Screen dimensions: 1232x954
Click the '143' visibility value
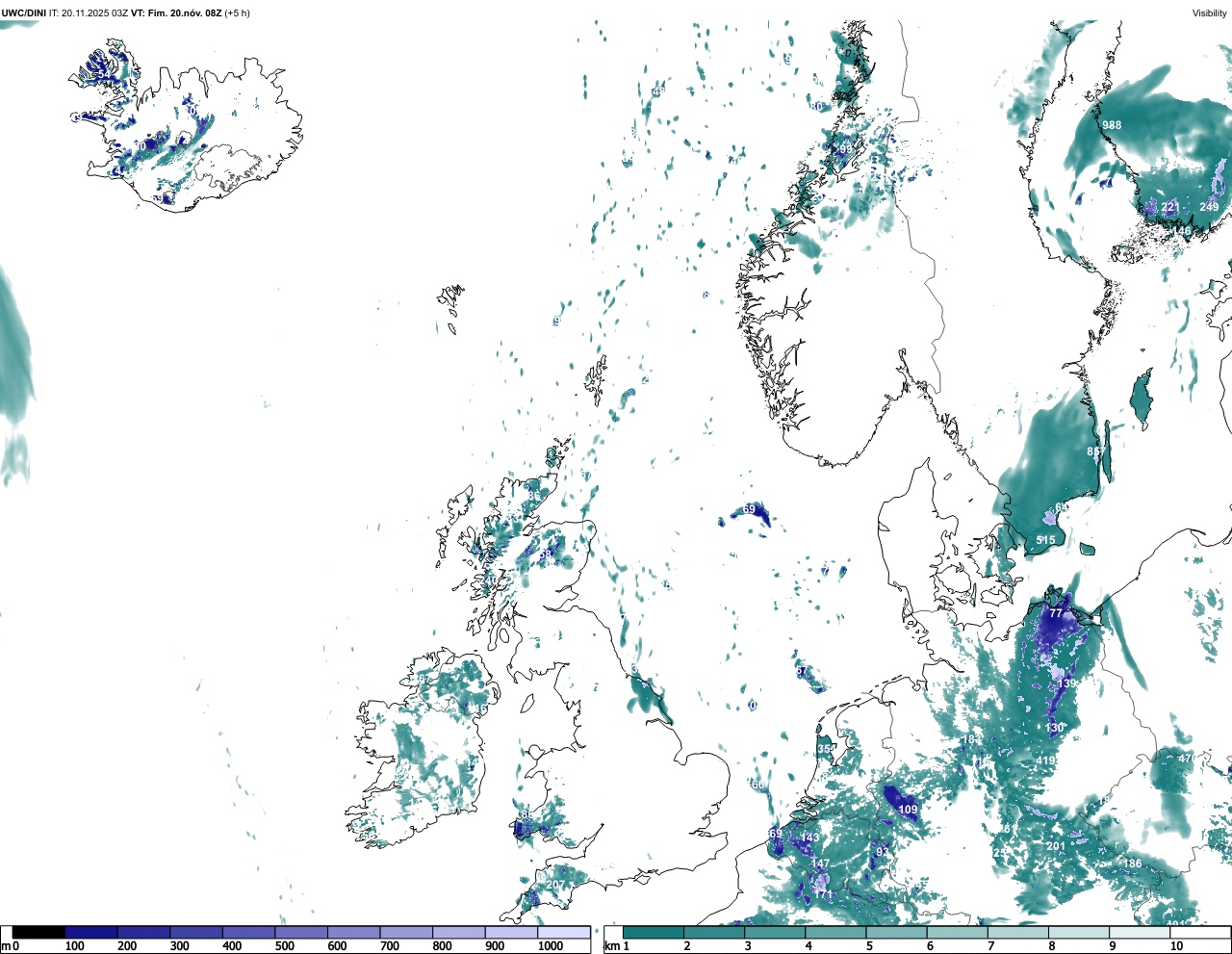810,838
